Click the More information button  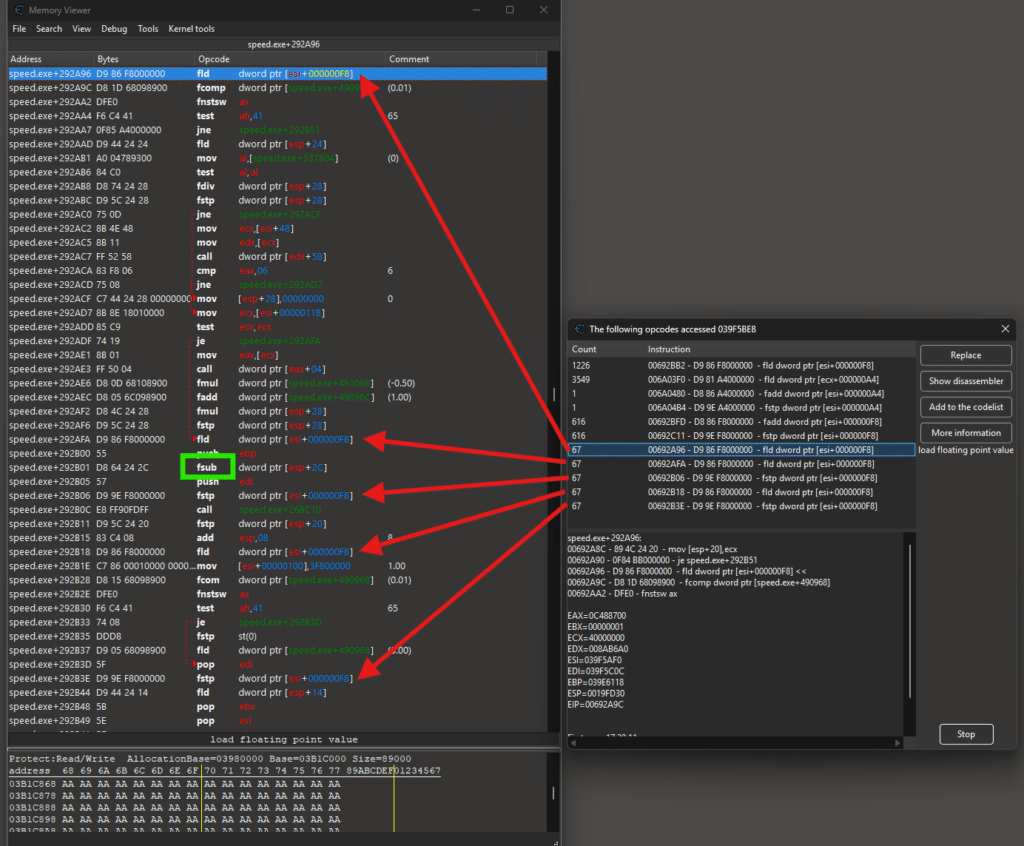pyautogui.click(x=965, y=433)
